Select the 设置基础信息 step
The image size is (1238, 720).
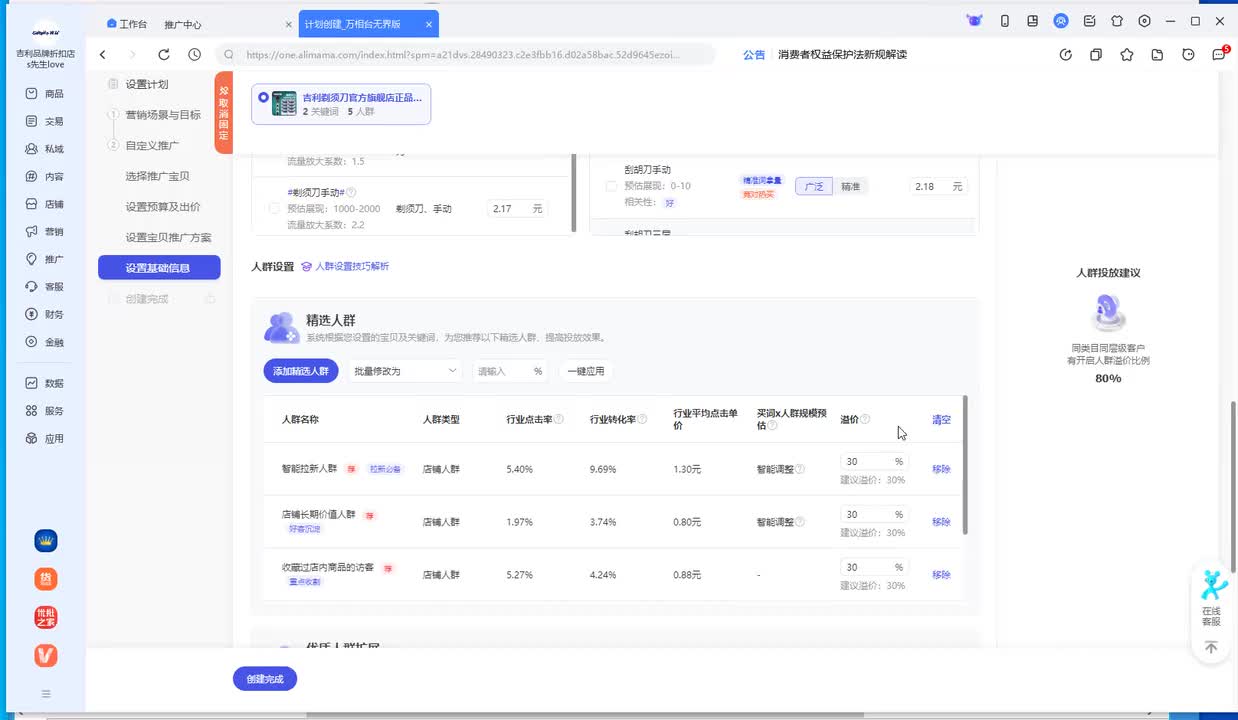pos(159,267)
